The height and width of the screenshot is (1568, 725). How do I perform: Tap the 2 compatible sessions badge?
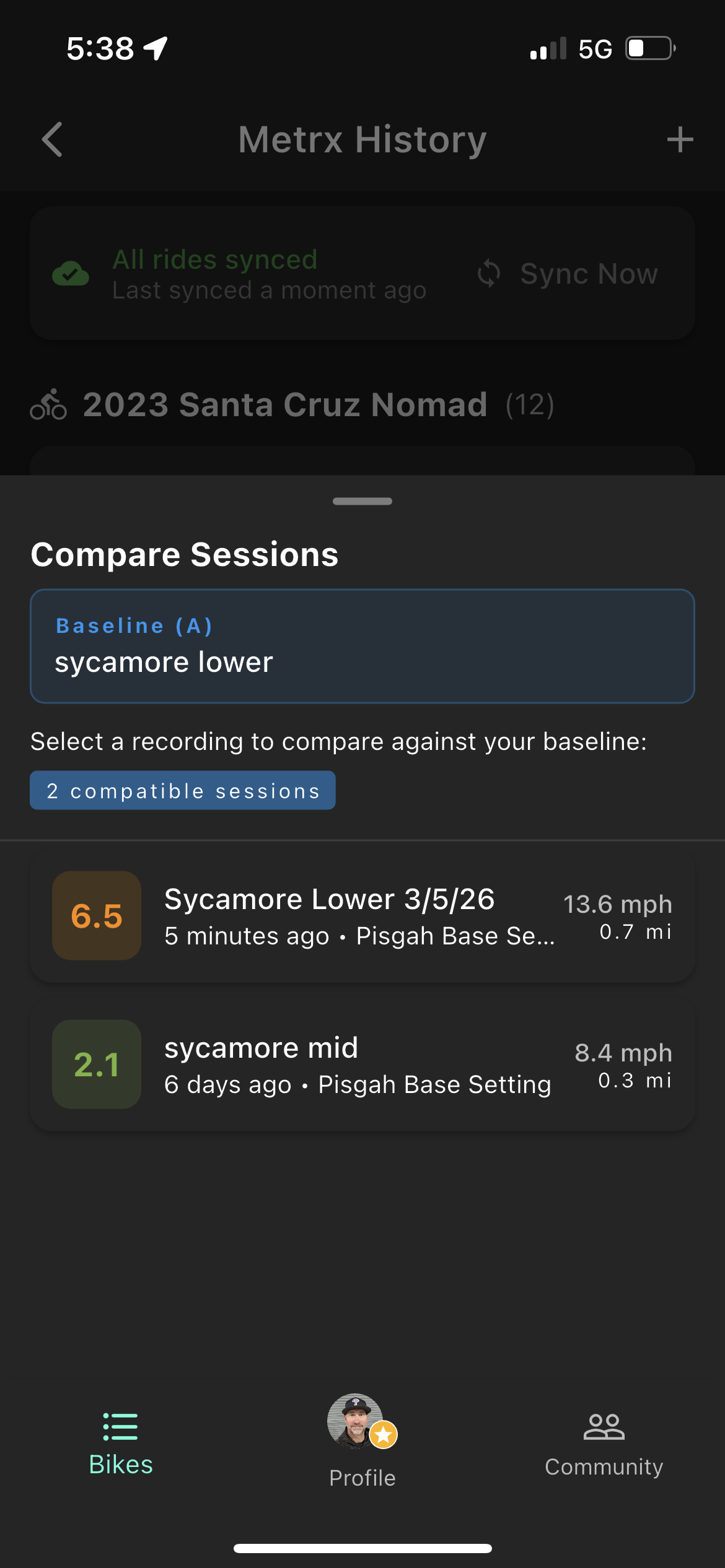click(x=183, y=790)
